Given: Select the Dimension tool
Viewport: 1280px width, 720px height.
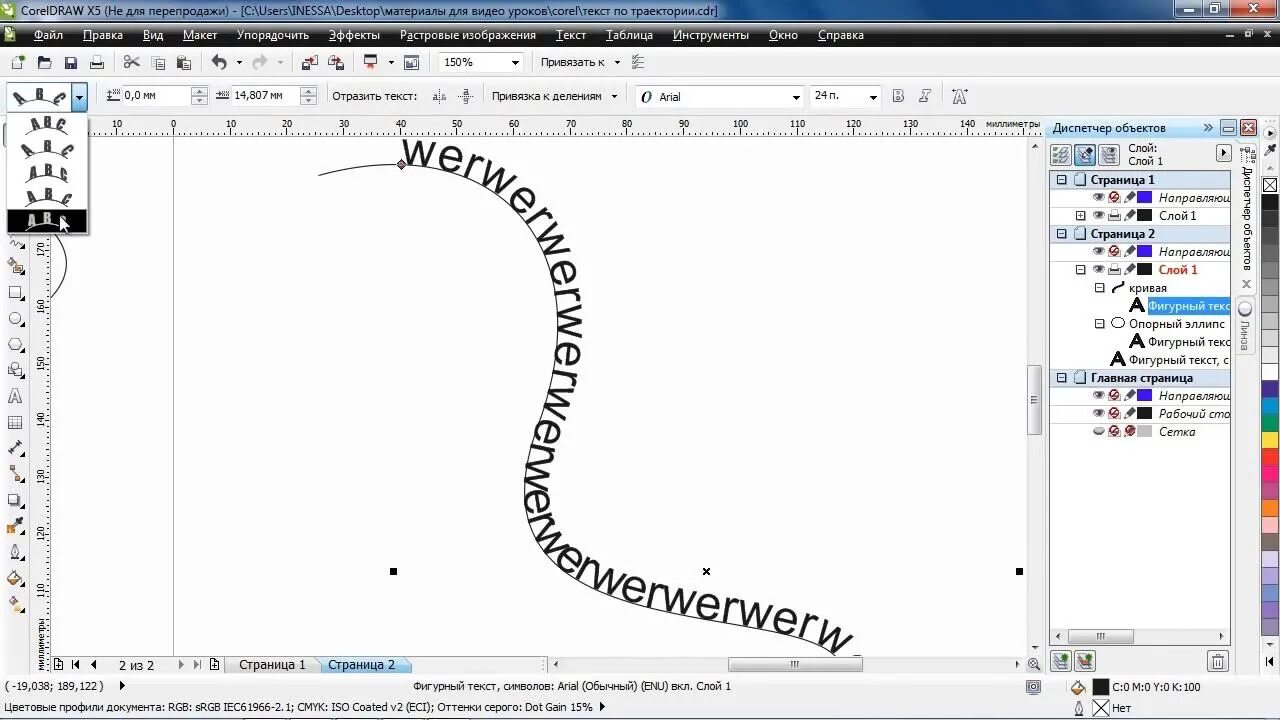Looking at the screenshot, I should coord(16,448).
